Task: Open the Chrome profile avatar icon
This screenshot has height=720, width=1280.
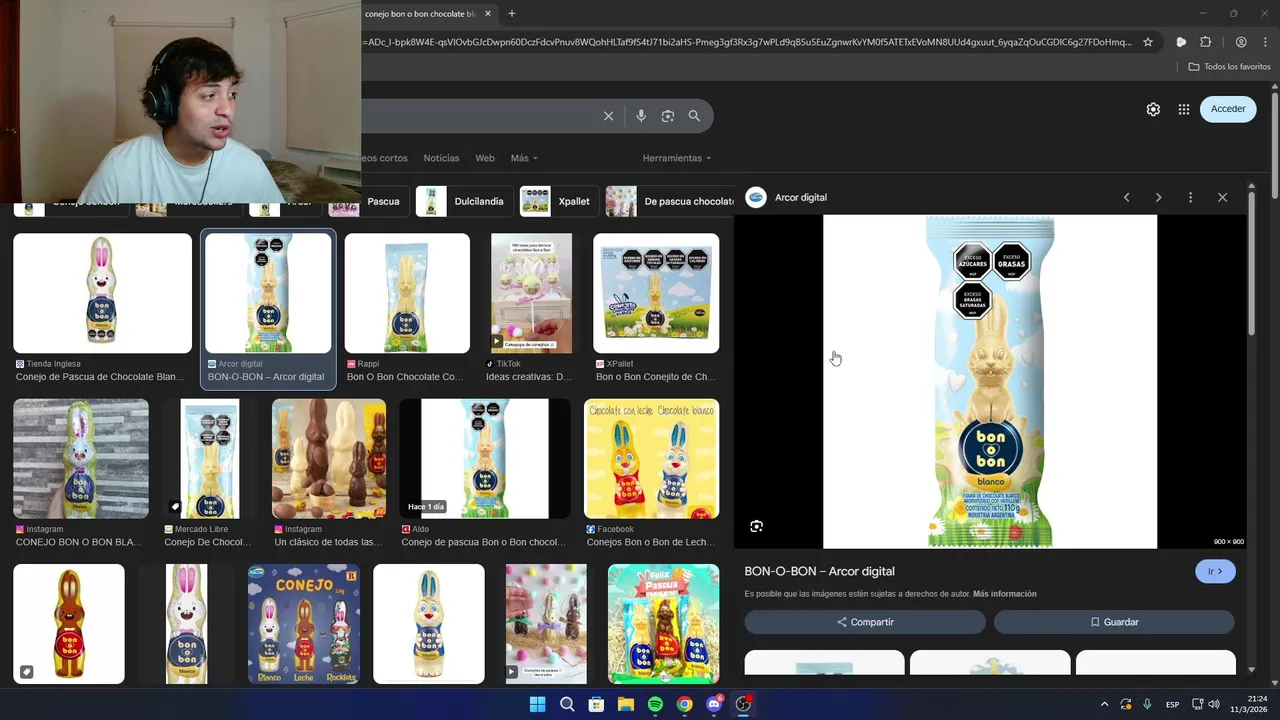Action: point(1241,42)
